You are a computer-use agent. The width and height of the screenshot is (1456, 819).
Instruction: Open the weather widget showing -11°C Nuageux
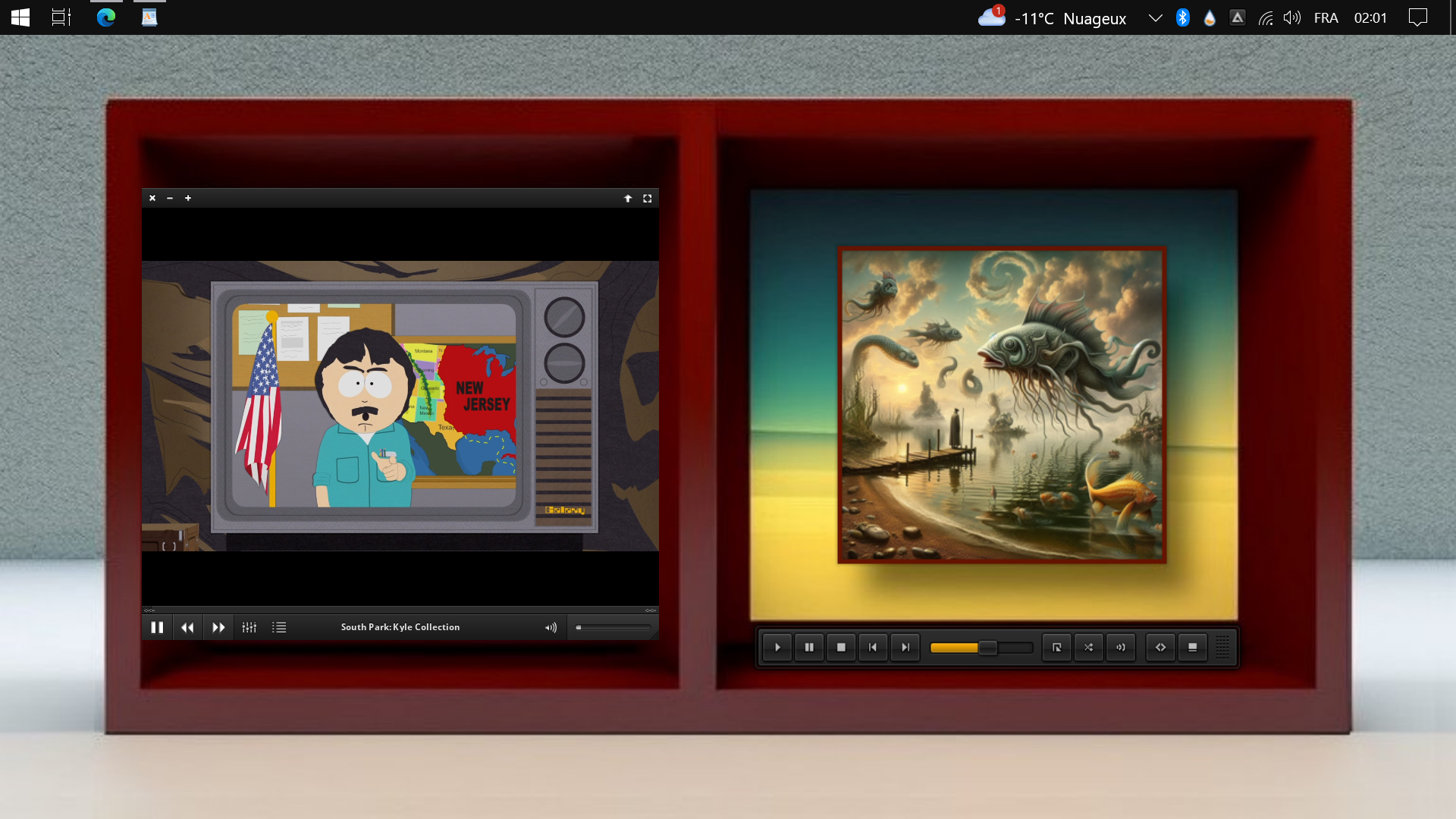[1052, 17]
